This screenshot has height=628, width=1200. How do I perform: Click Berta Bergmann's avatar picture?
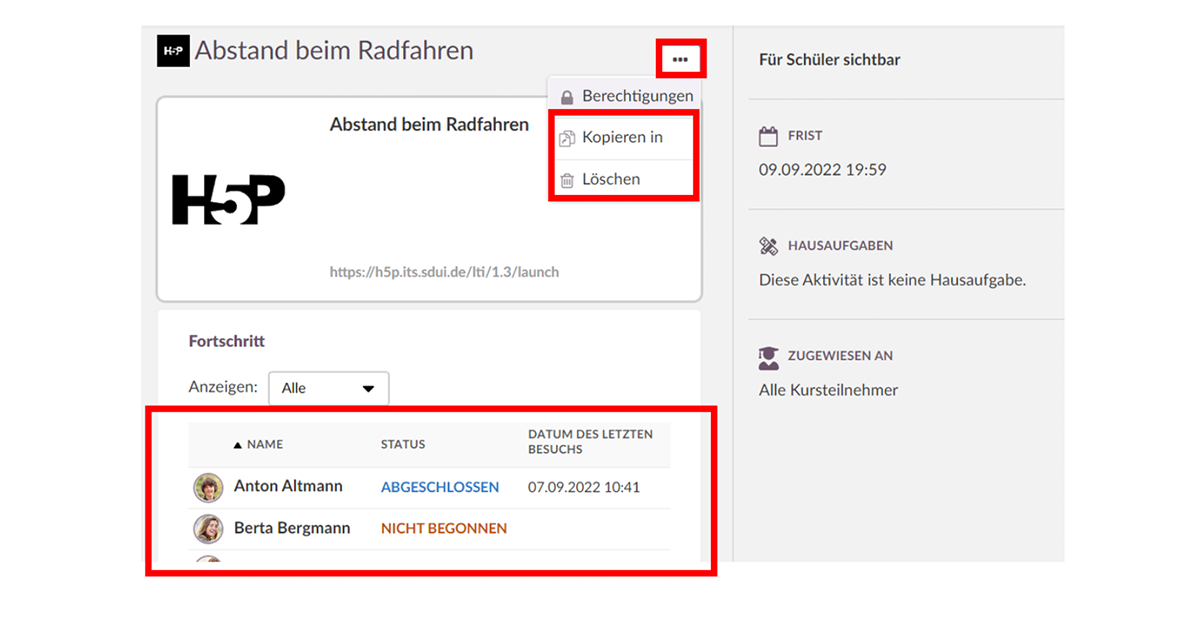coord(208,528)
